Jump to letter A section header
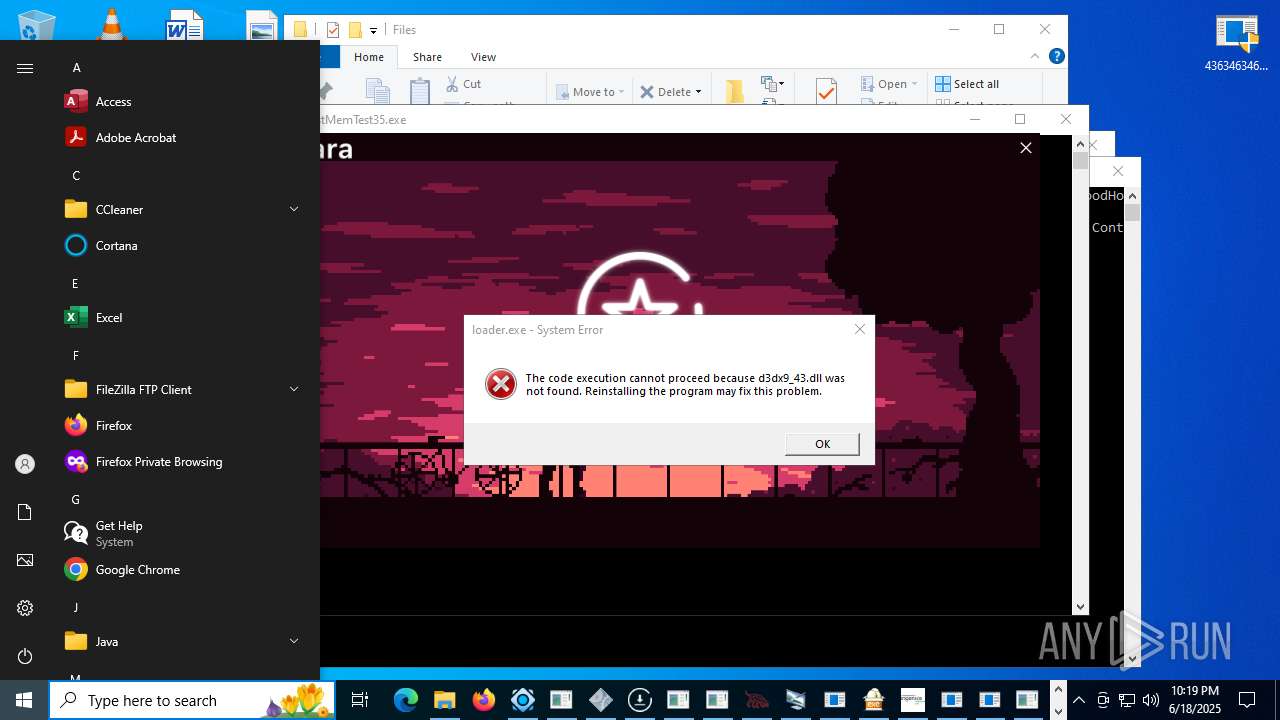1280x720 pixels. tap(76, 68)
